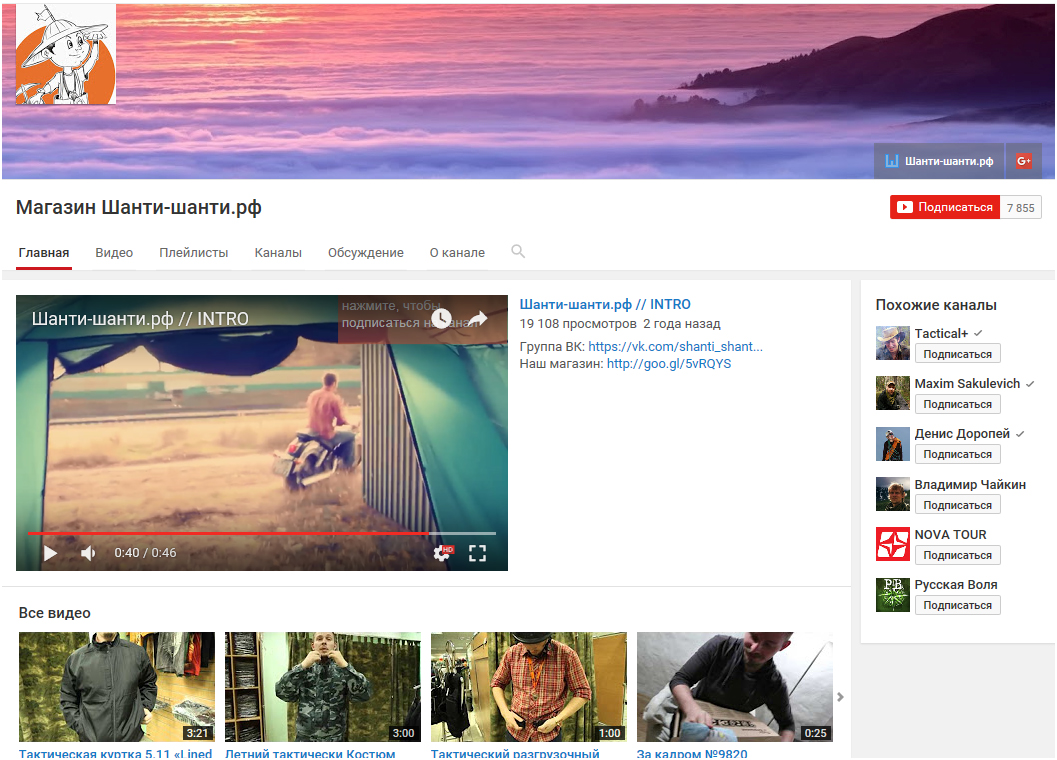Subscribe with the red Подписаться button
The image size is (1057, 760).
(x=944, y=208)
